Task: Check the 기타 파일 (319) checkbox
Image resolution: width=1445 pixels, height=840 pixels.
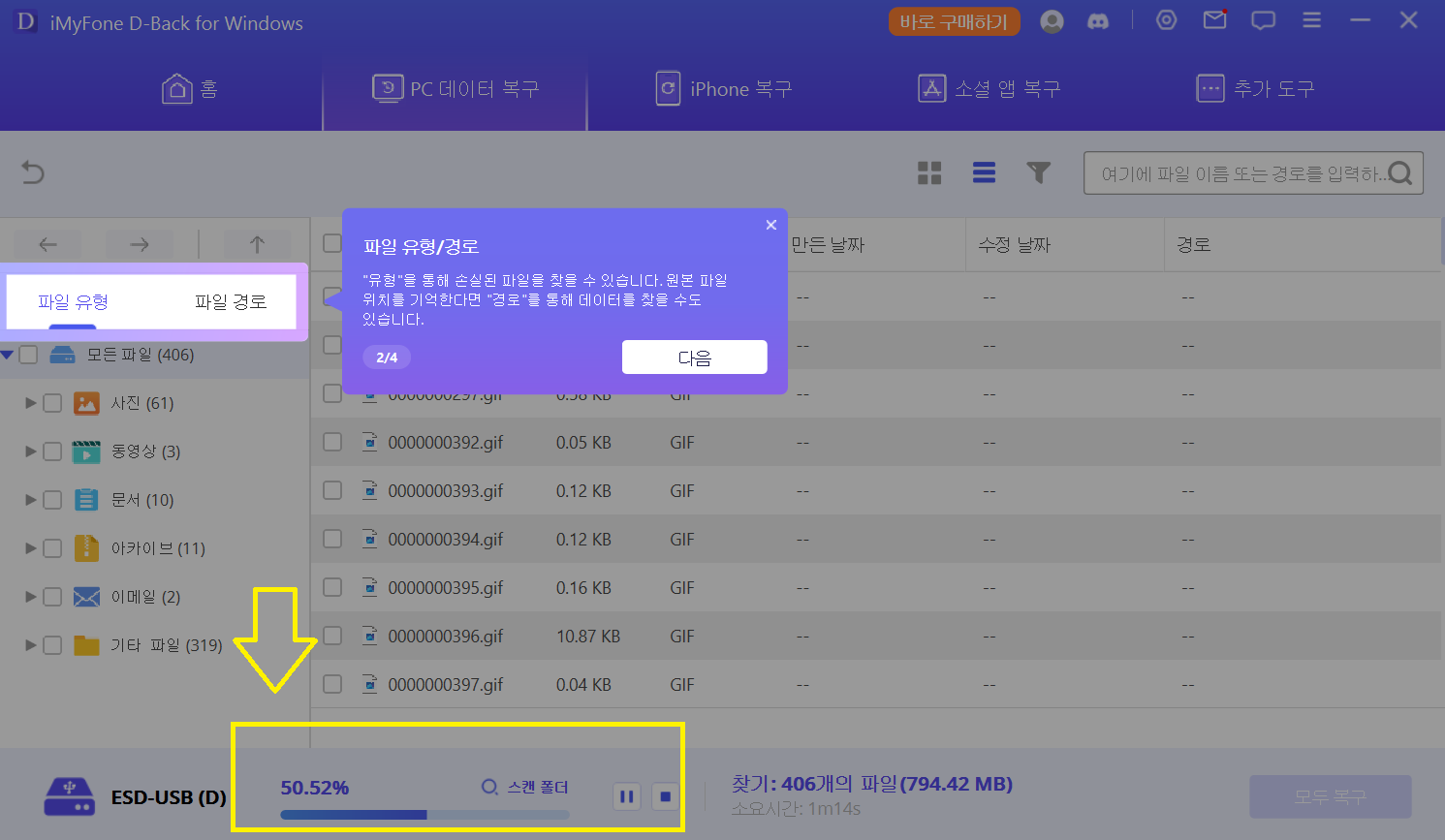Action: (x=52, y=645)
